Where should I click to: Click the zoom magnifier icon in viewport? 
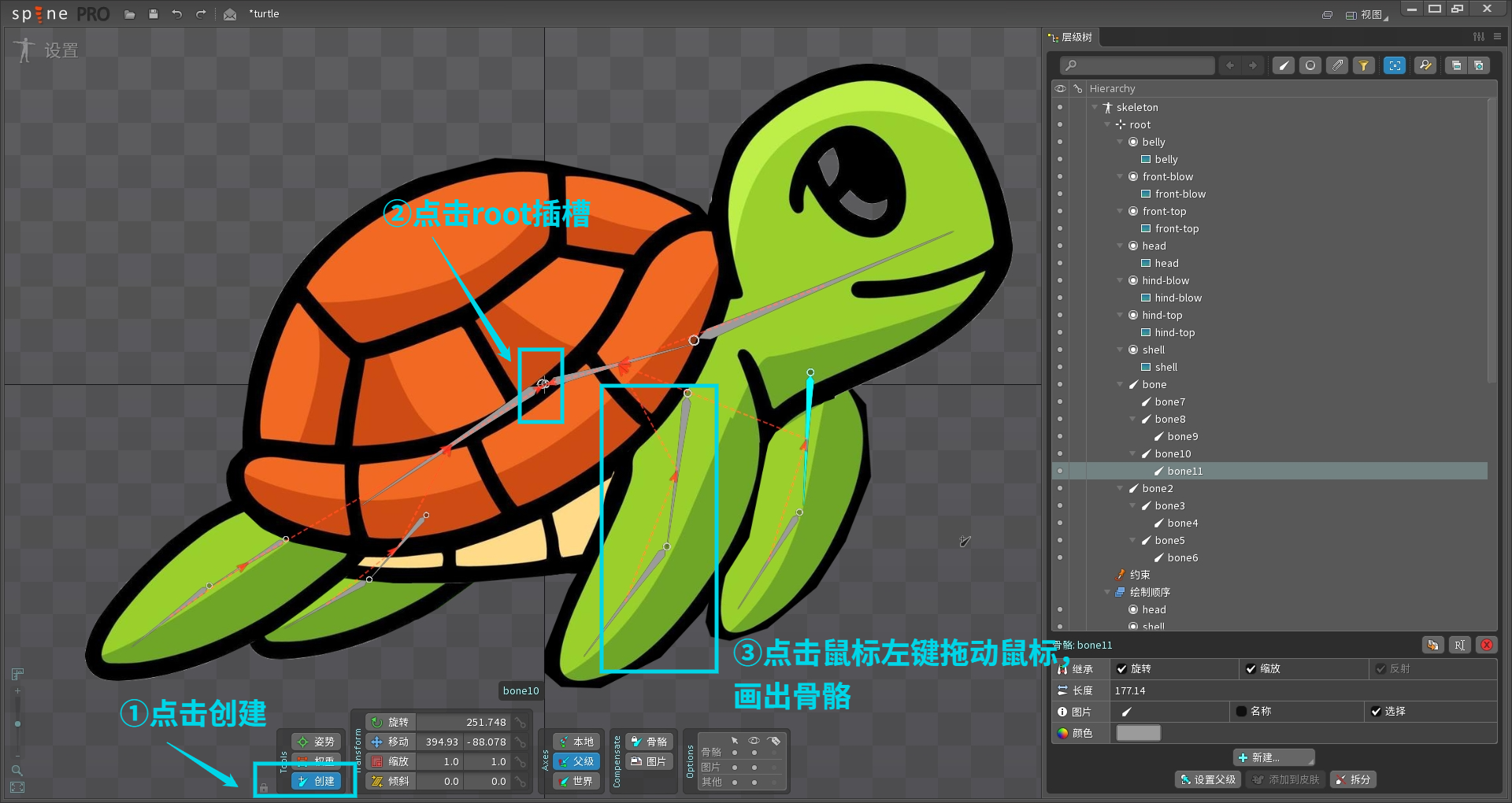tap(17, 770)
